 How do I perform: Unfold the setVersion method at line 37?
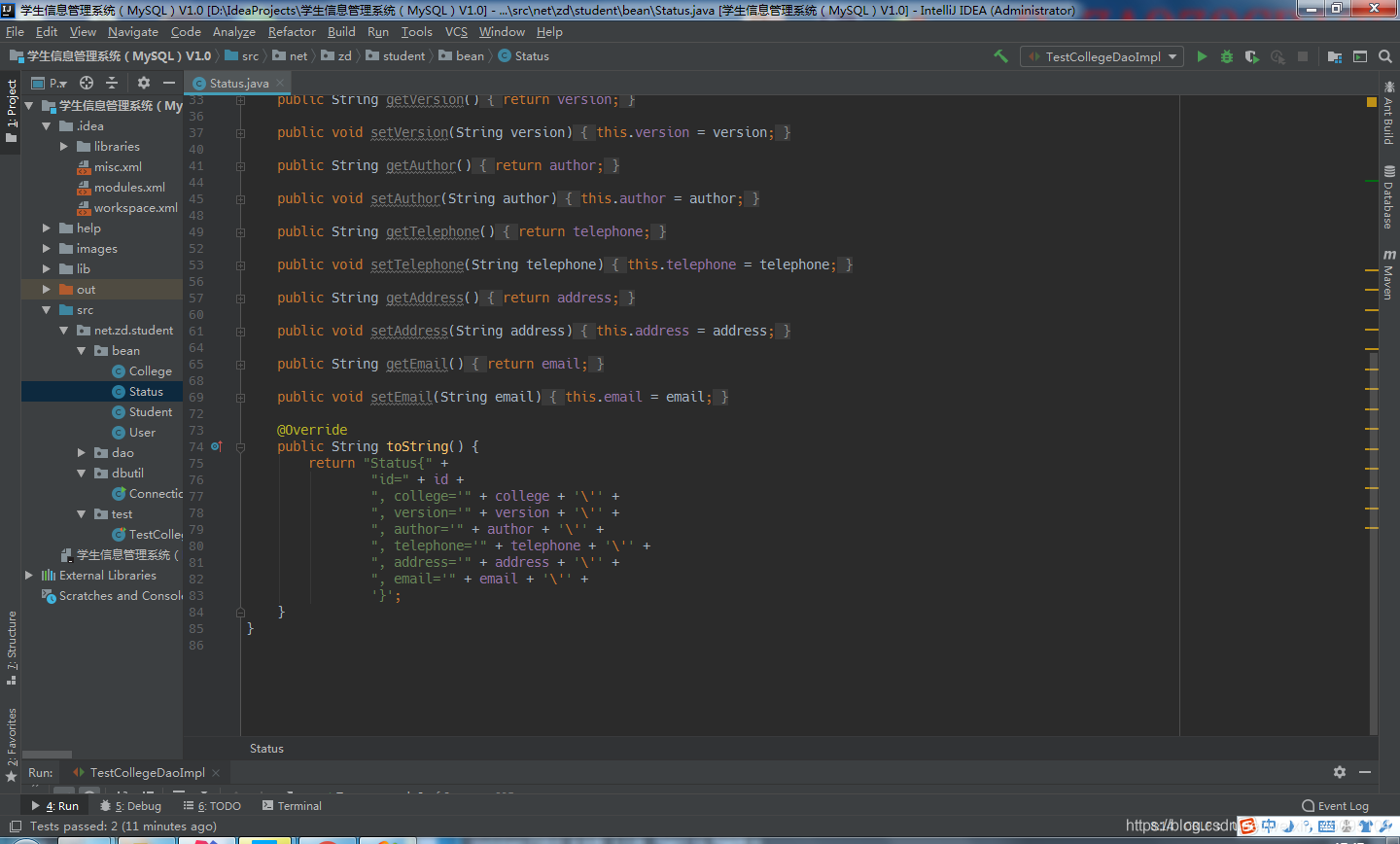pyautogui.click(x=240, y=132)
